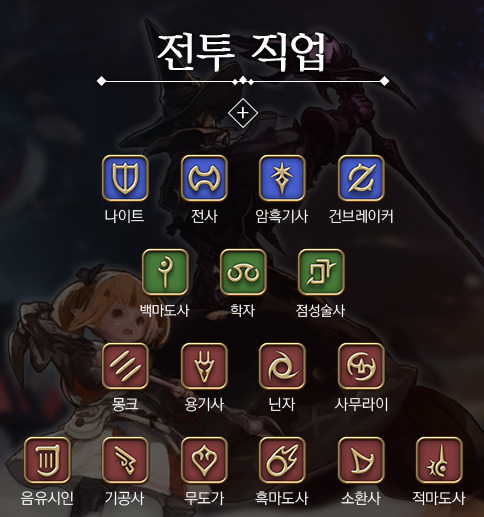
Task: Click the 백마도사 staff icon
Action: tap(165, 272)
